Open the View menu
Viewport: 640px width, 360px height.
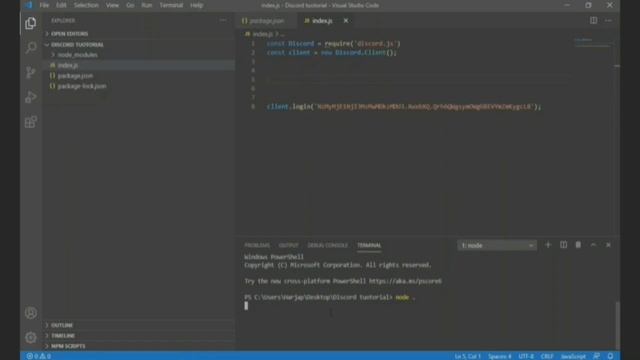112,5
